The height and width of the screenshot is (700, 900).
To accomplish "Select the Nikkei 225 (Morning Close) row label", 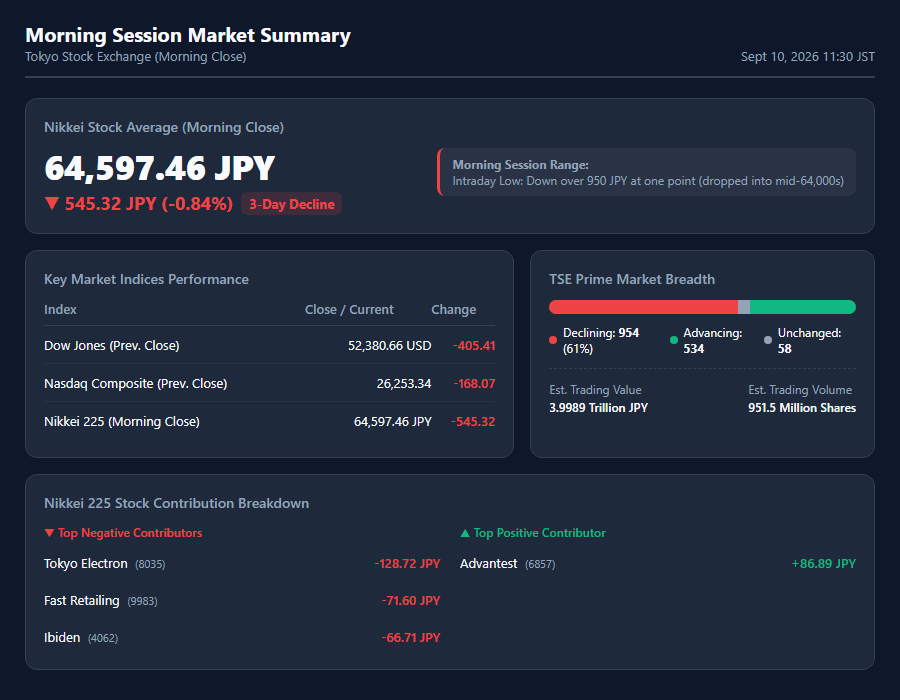I will click(122, 422).
